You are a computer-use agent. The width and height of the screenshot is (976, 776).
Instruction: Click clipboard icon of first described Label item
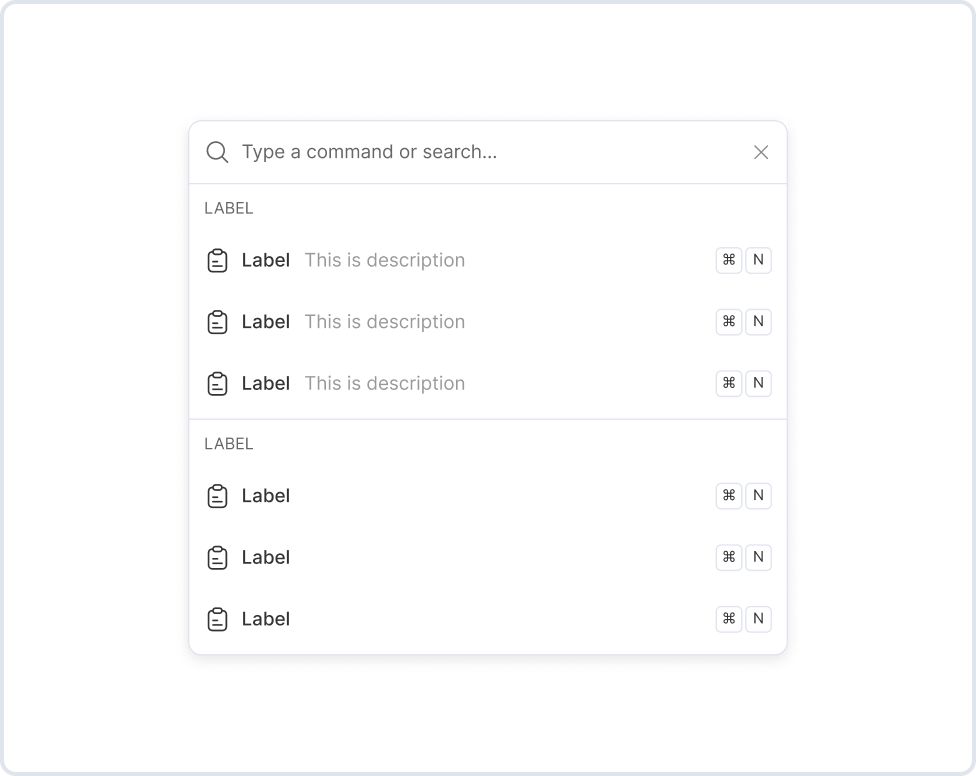pos(217,261)
